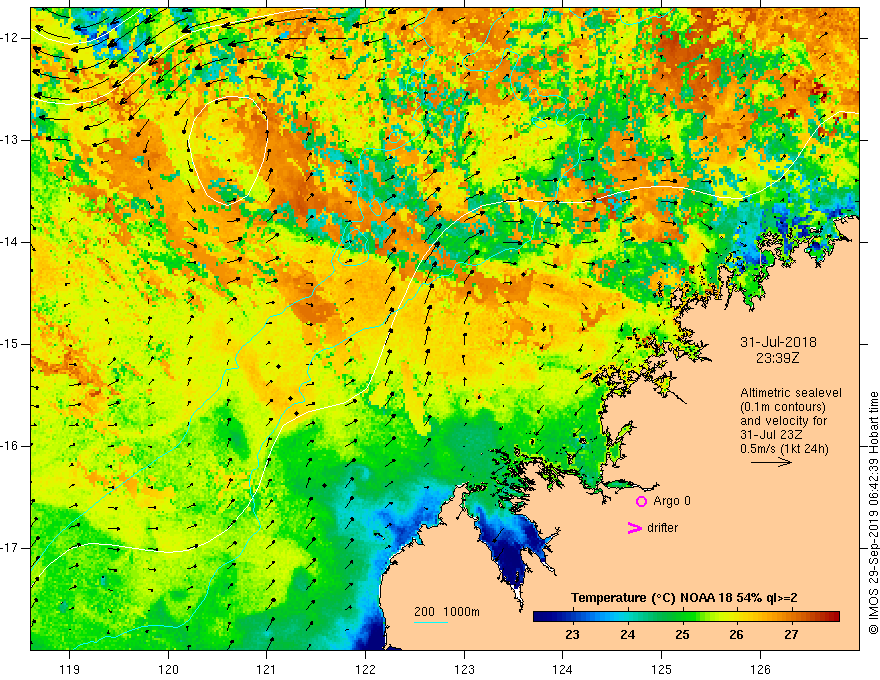Click the 24 value on temperature scale
Viewport: 880px width, 680px height.
tap(627, 635)
